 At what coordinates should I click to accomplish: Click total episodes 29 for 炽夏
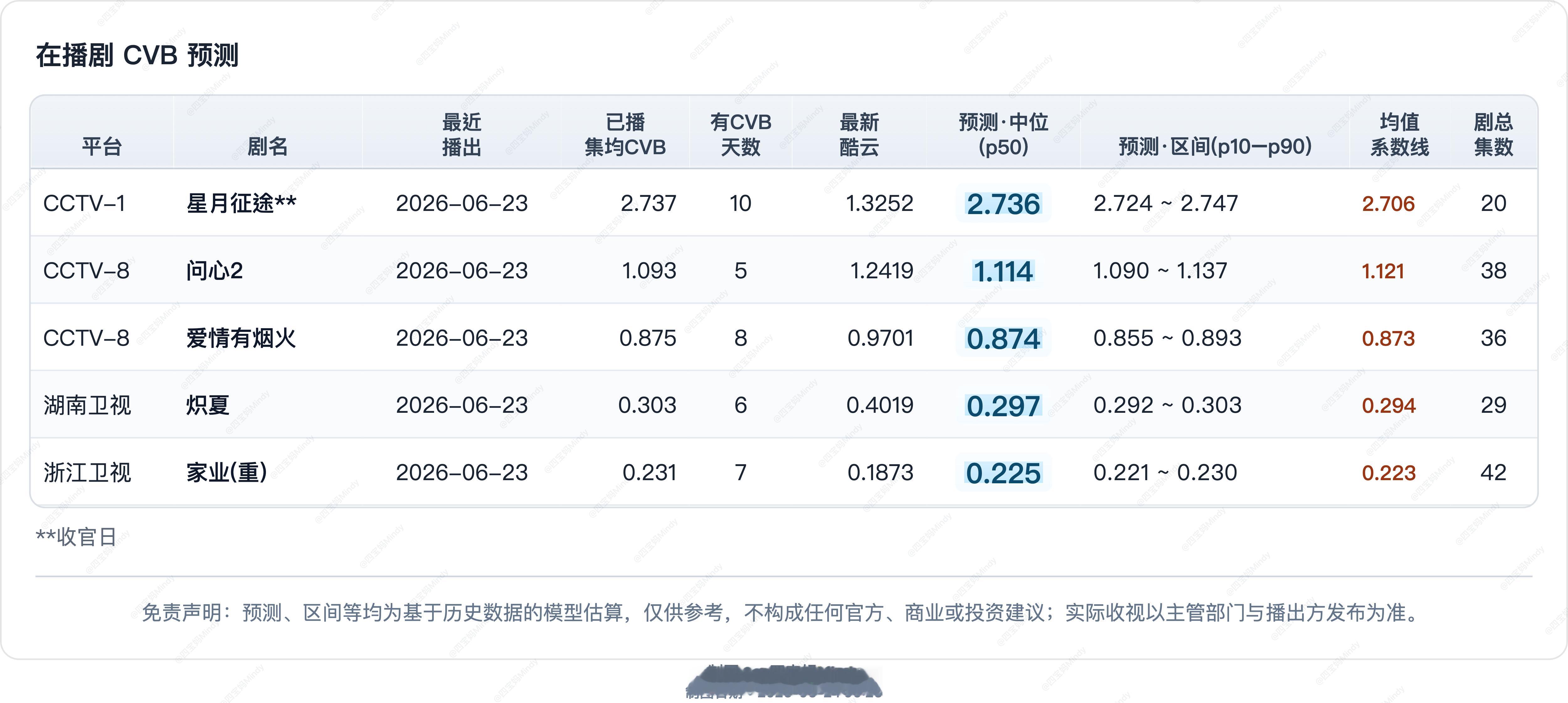(x=1493, y=405)
